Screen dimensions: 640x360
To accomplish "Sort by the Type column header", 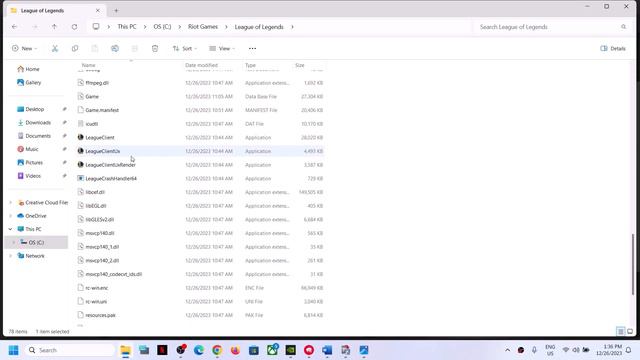I will click(250, 65).
